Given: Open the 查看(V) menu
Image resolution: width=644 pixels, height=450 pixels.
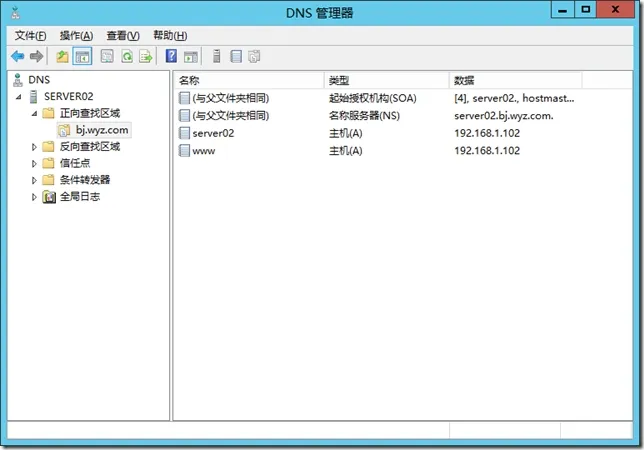Looking at the screenshot, I should pyautogui.click(x=123, y=36).
